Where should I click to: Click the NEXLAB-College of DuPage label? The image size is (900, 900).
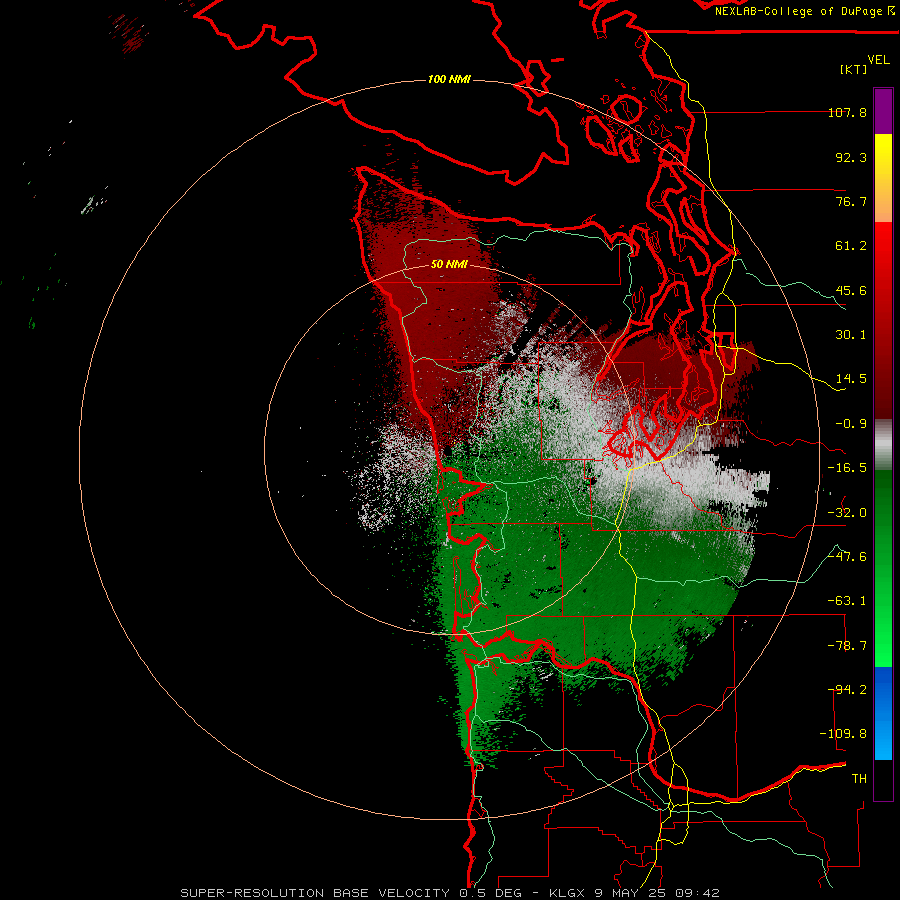click(800, 11)
